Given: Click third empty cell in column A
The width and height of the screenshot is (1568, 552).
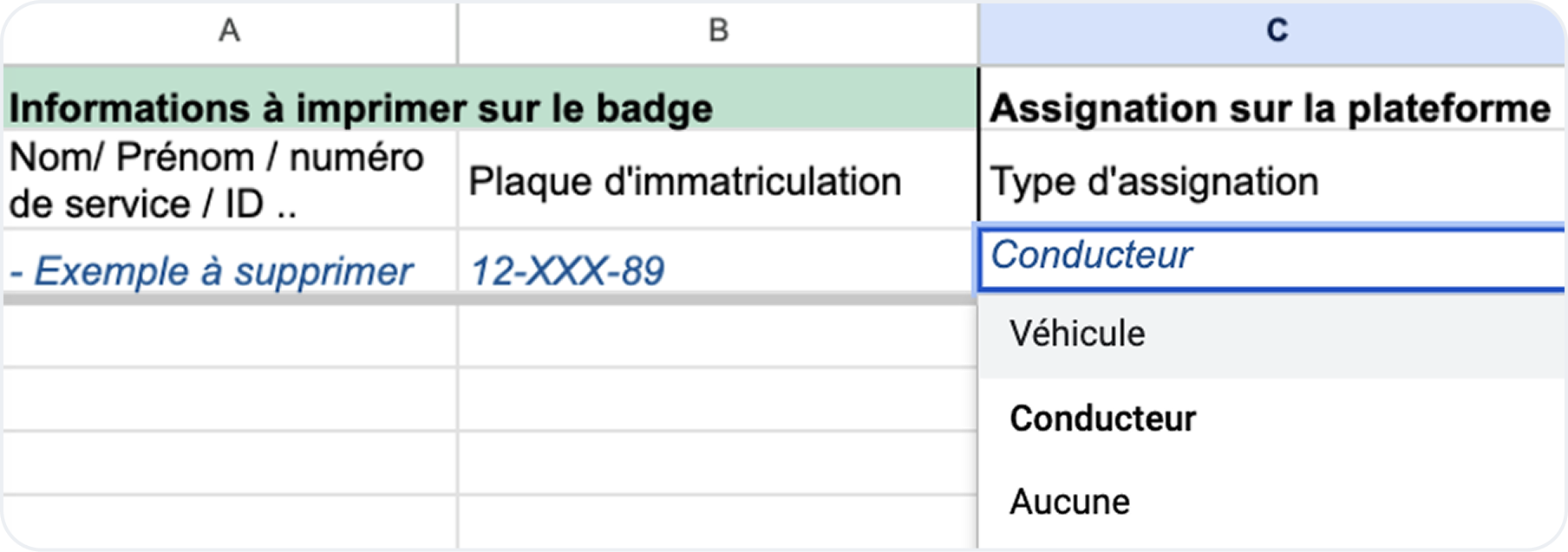Looking at the screenshot, I should (229, 463).
